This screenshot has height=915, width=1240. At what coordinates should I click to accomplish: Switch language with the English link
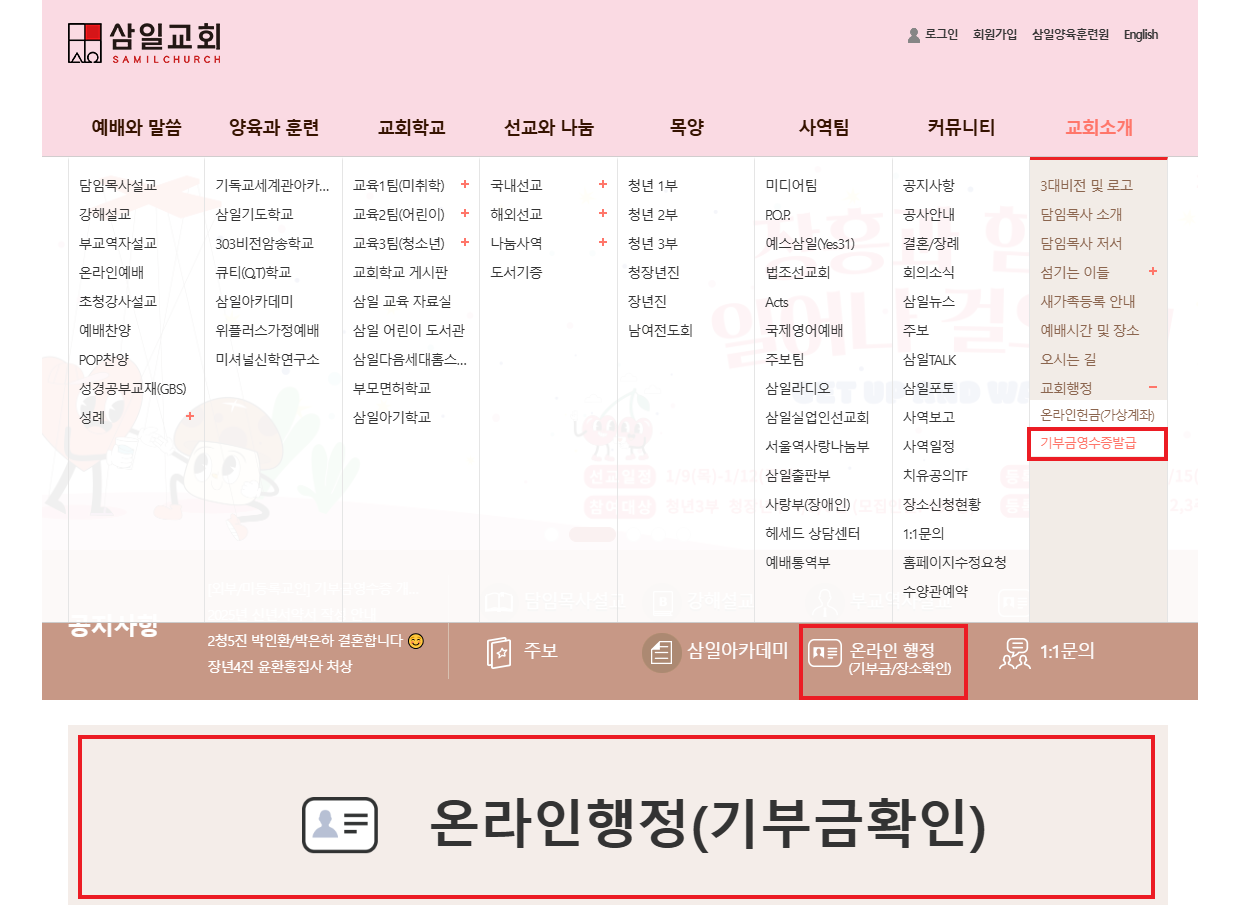point(1140,35)
